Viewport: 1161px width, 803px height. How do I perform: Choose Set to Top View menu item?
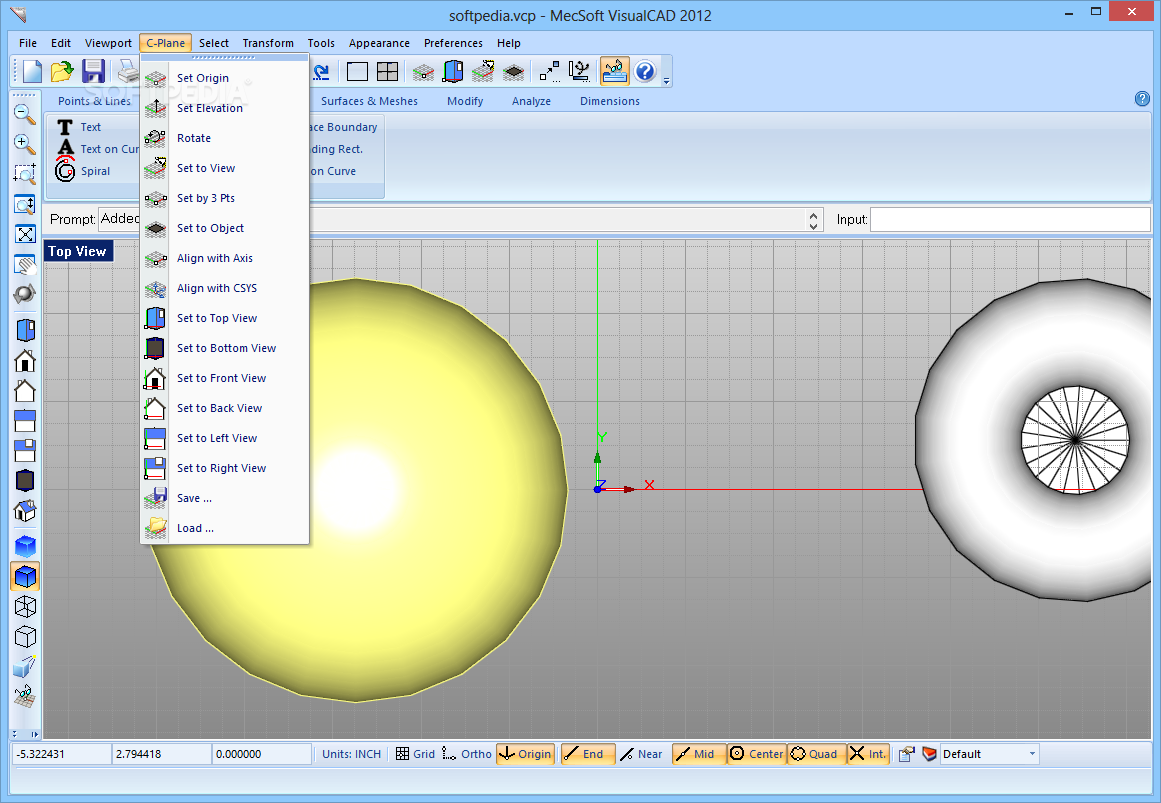coord(224,318)
